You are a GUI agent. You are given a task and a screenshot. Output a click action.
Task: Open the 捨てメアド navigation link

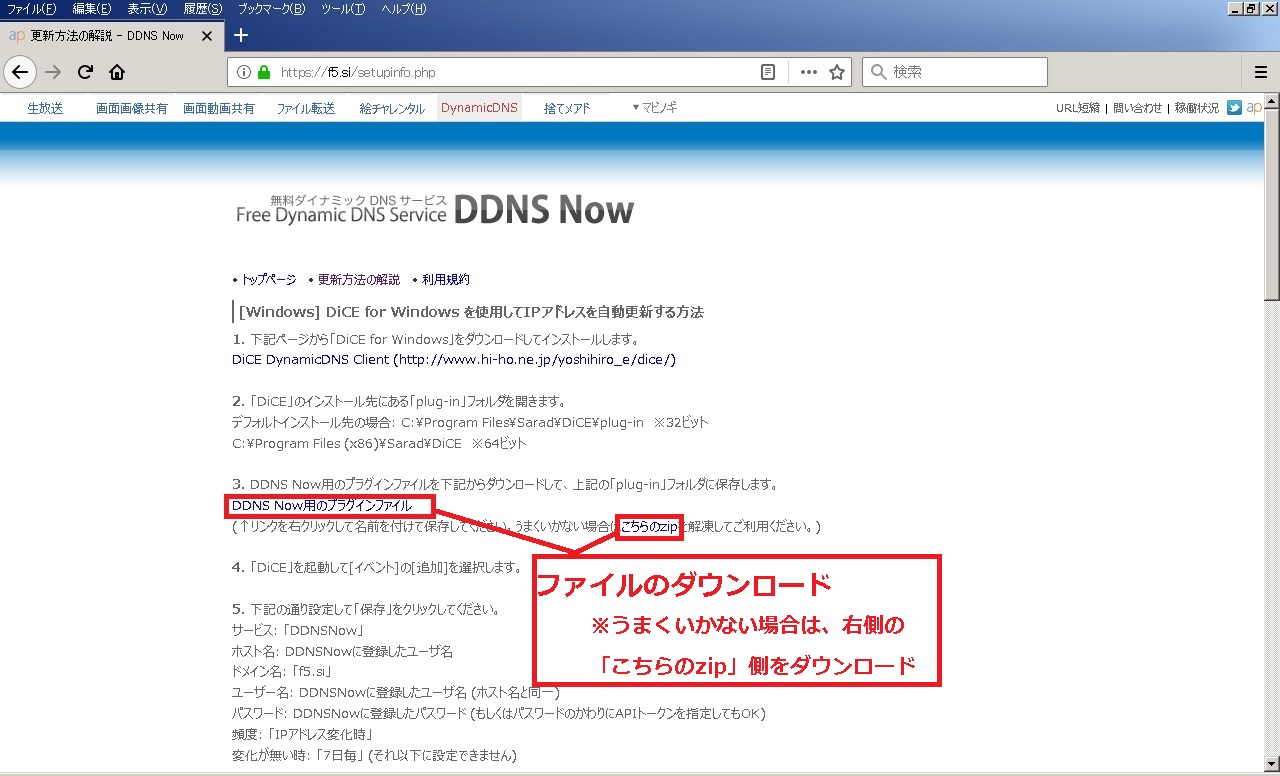567,108
